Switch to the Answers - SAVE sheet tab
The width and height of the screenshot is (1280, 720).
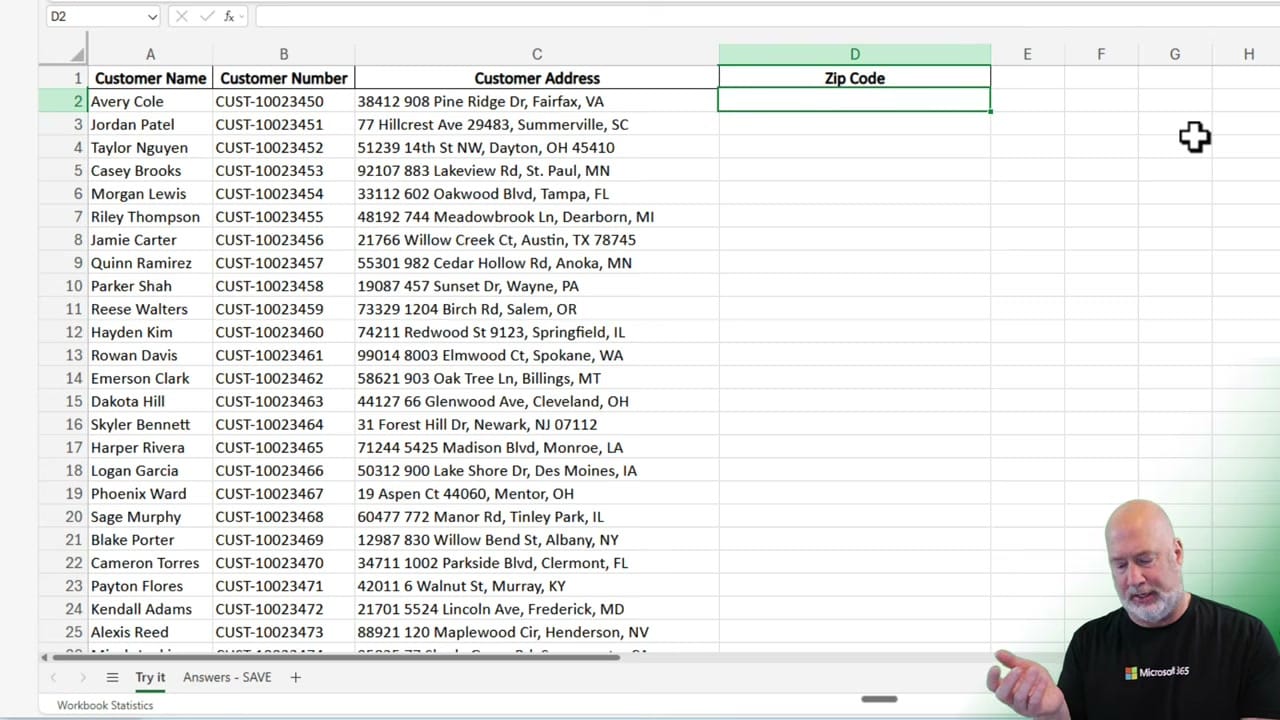click(x=226, y=677)
